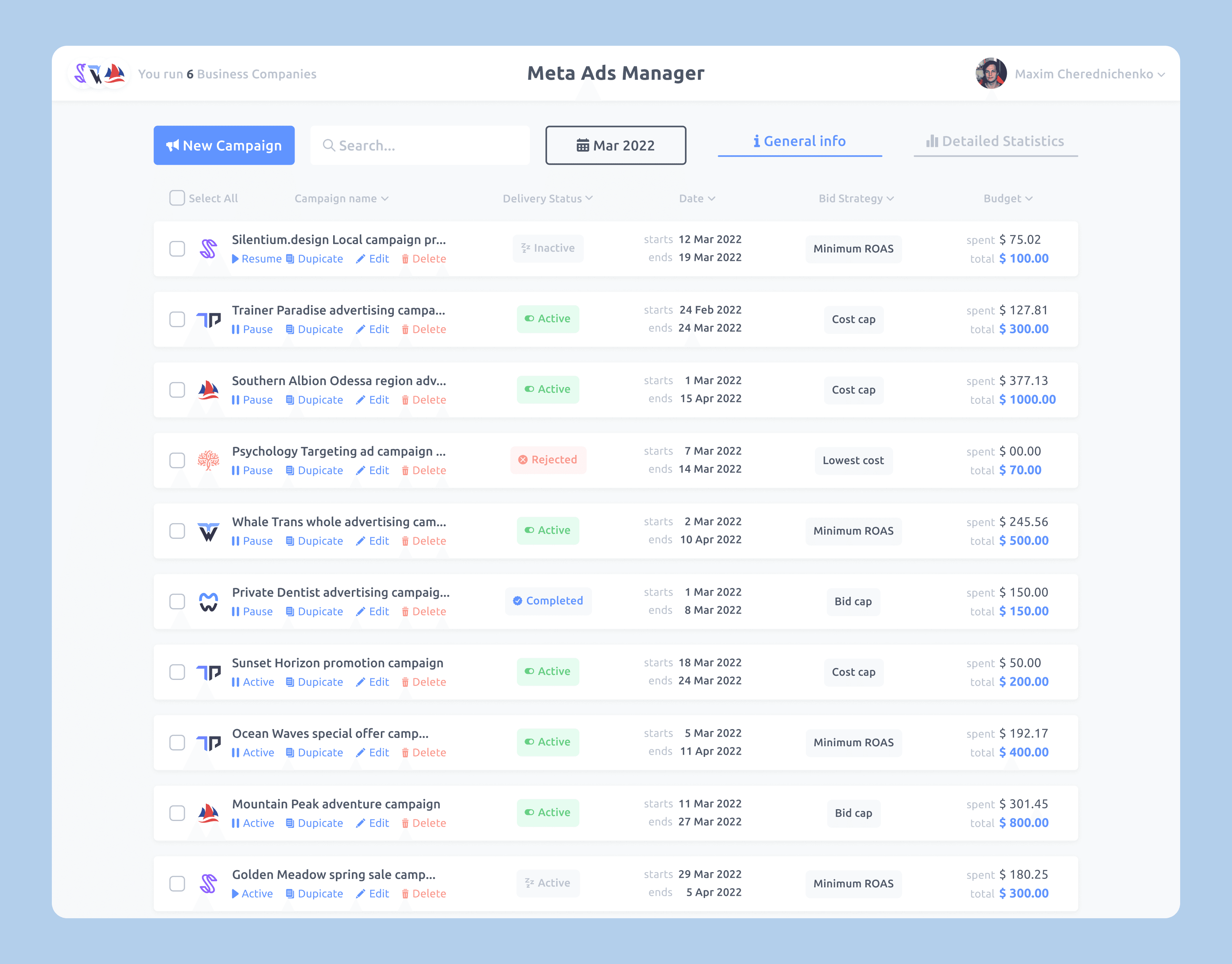This screenshot has width=1232, height=964.
Task: Open Maxim Cherednichenko's profile avatar
Action: coord(991,74)
